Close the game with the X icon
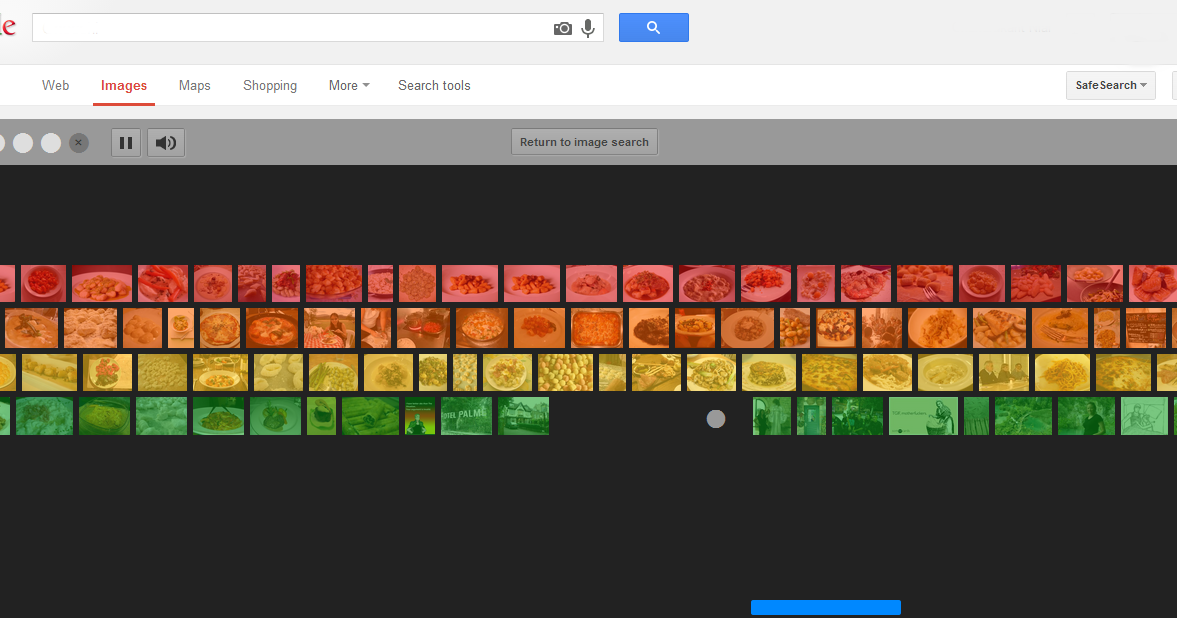Screen dimensions: 1177x618 [x=79, y=143]
